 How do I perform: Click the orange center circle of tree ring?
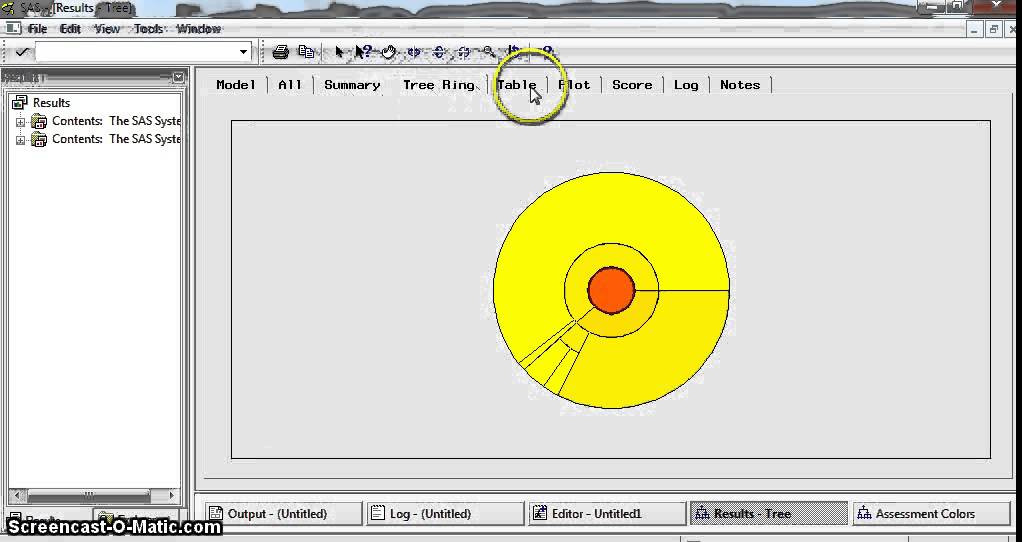(611, 291)
